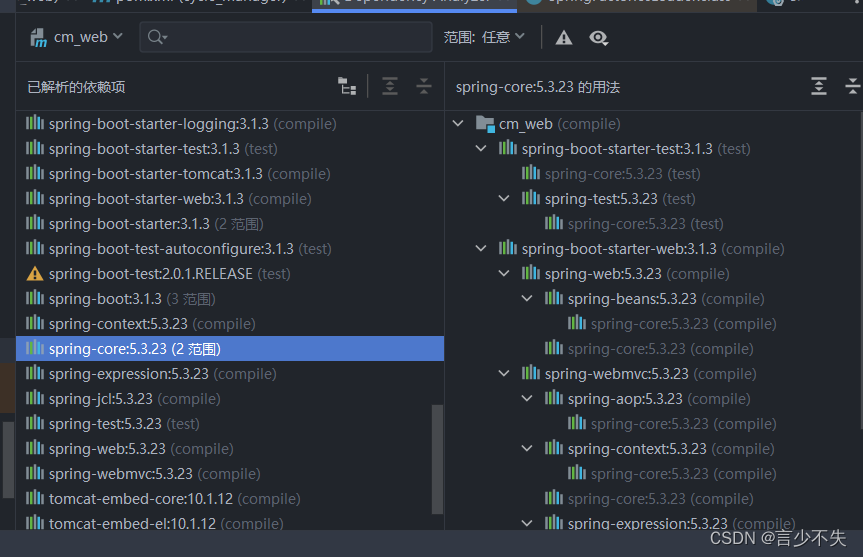Select tomcat-embed-el:10.1.12 dependency

[230, 522]
